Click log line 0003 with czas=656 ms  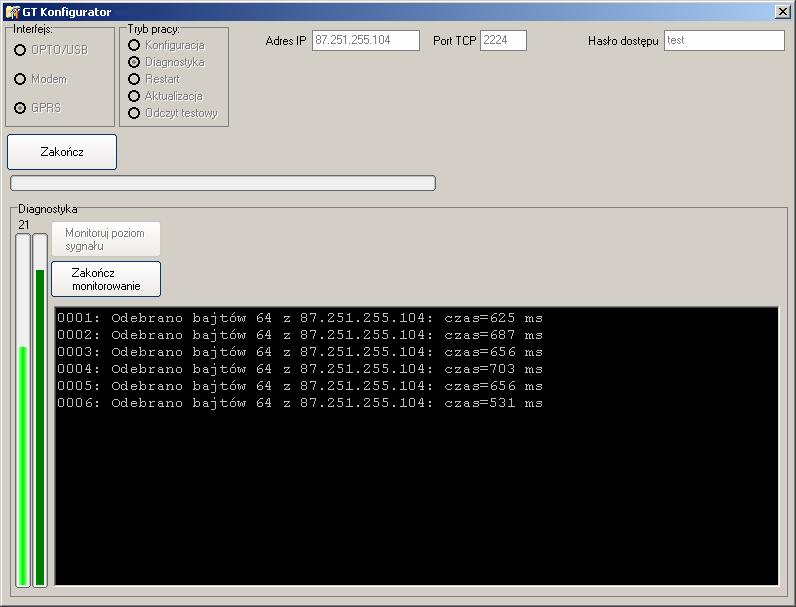pos(300,352)
